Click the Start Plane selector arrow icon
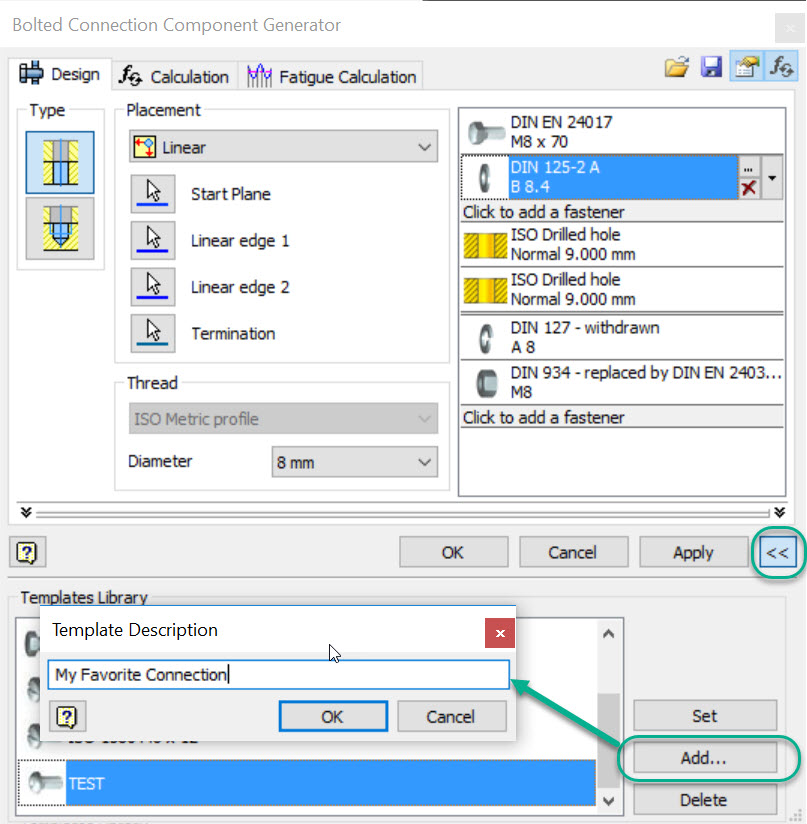The image size is (807, 824). pos(153,194)
